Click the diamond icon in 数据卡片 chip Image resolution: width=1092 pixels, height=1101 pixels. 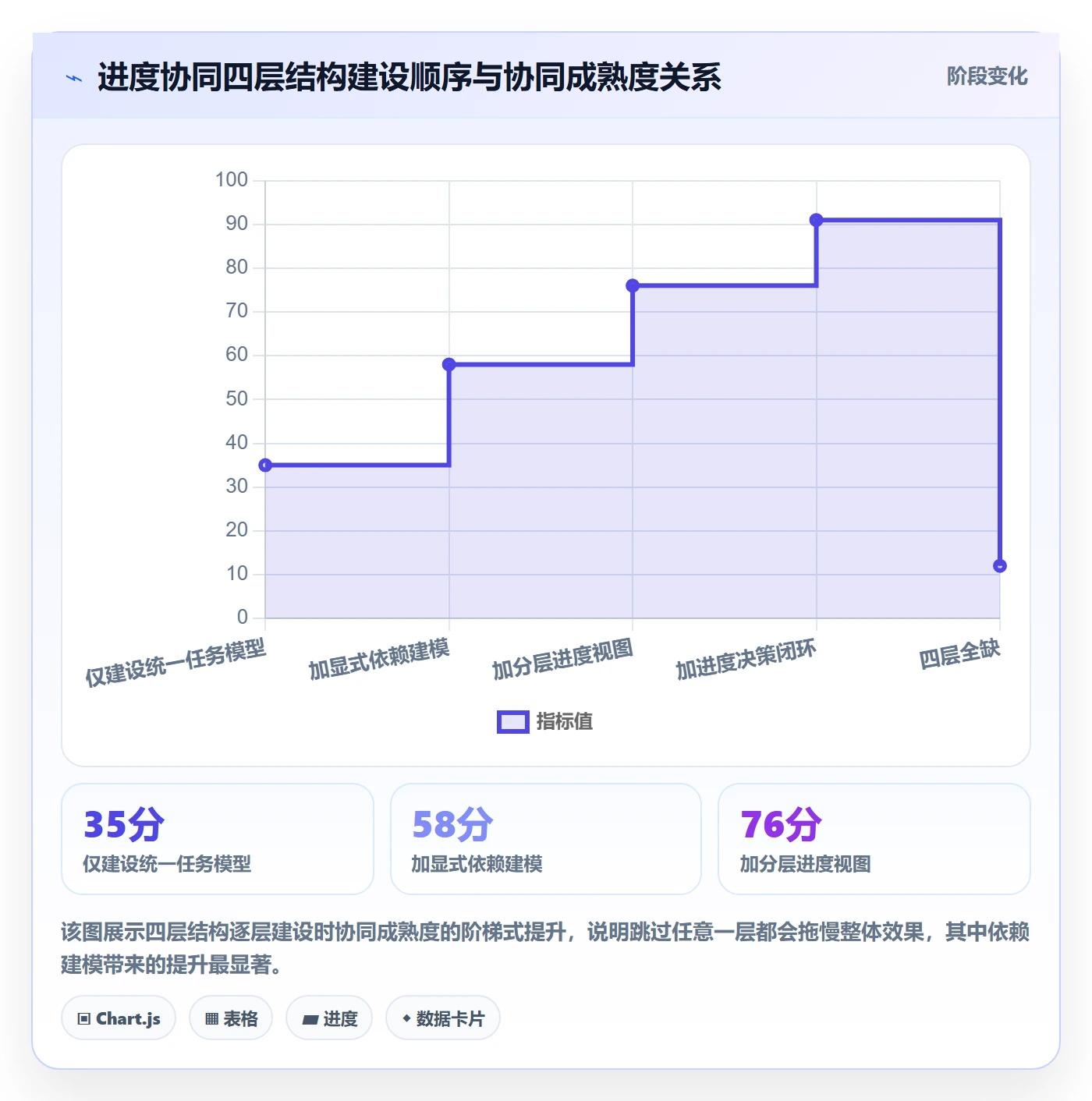[x=406, y=1018]
